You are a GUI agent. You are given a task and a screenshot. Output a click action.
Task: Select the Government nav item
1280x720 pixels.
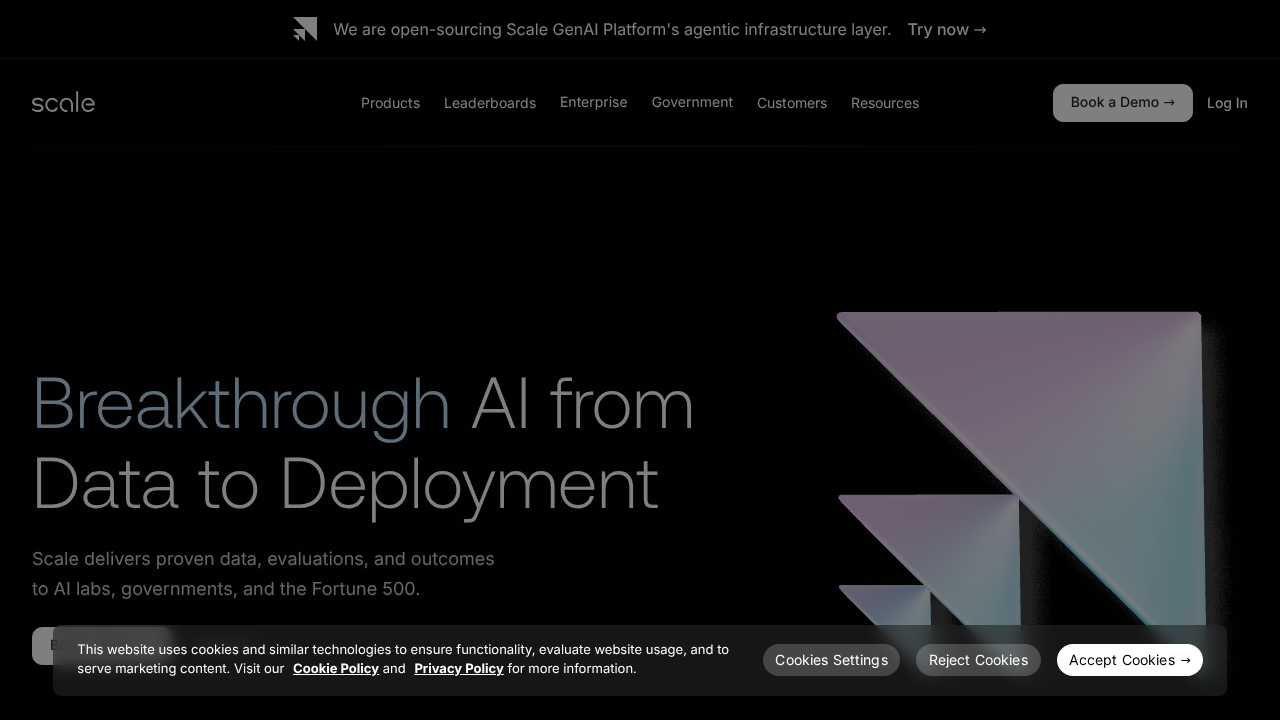coord(692,102)
